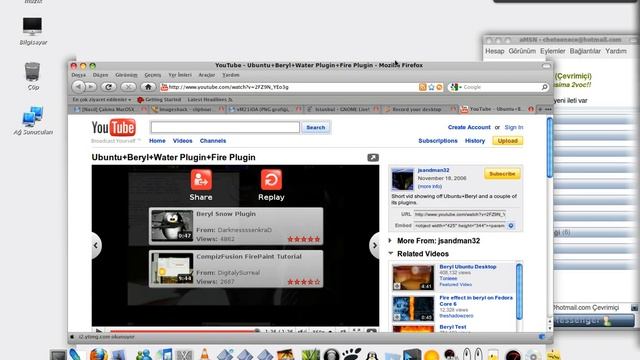Click the magnifier icon in Google search box
Viewport: 640px width, 360px height.
point(544,87)
